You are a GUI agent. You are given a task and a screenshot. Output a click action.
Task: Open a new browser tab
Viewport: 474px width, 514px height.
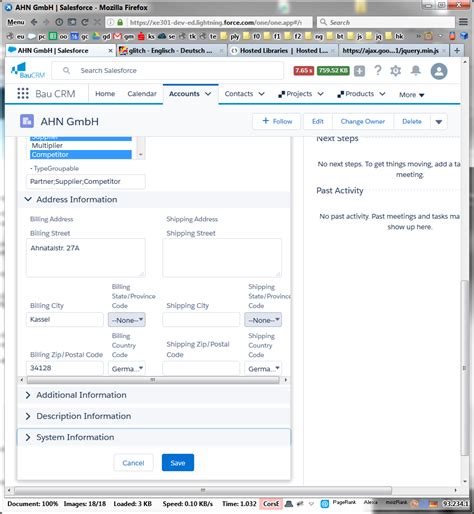point(457,51)
